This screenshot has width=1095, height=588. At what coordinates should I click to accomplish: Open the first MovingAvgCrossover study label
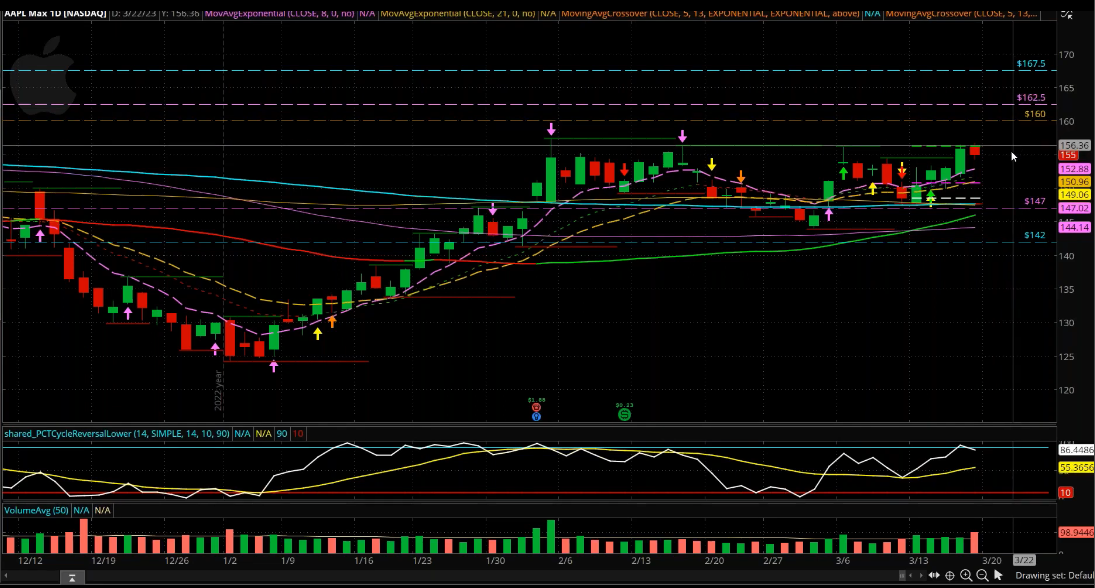[x=710, y=13]
